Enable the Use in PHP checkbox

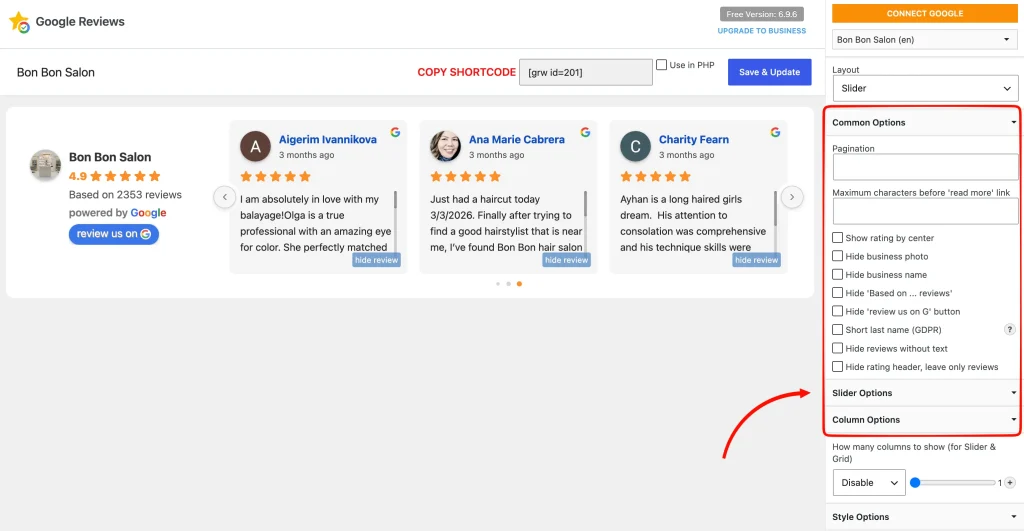coord(662,65)
